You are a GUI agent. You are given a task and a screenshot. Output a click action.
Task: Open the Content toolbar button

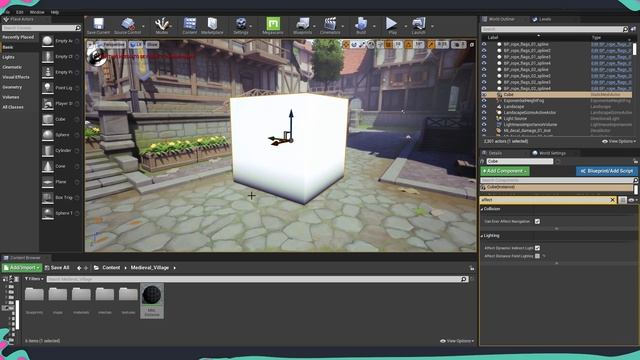189,24
